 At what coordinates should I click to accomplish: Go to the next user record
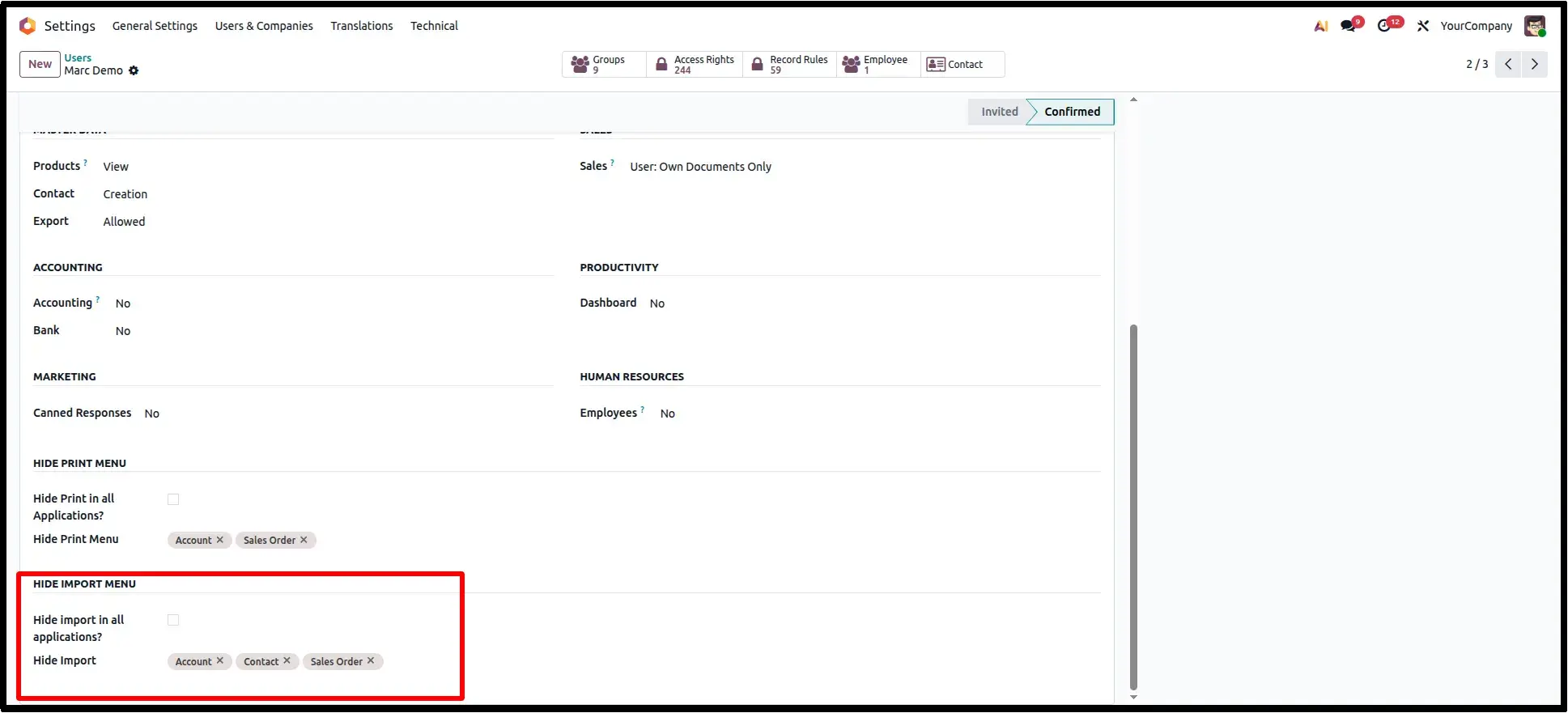point(1535,64)
